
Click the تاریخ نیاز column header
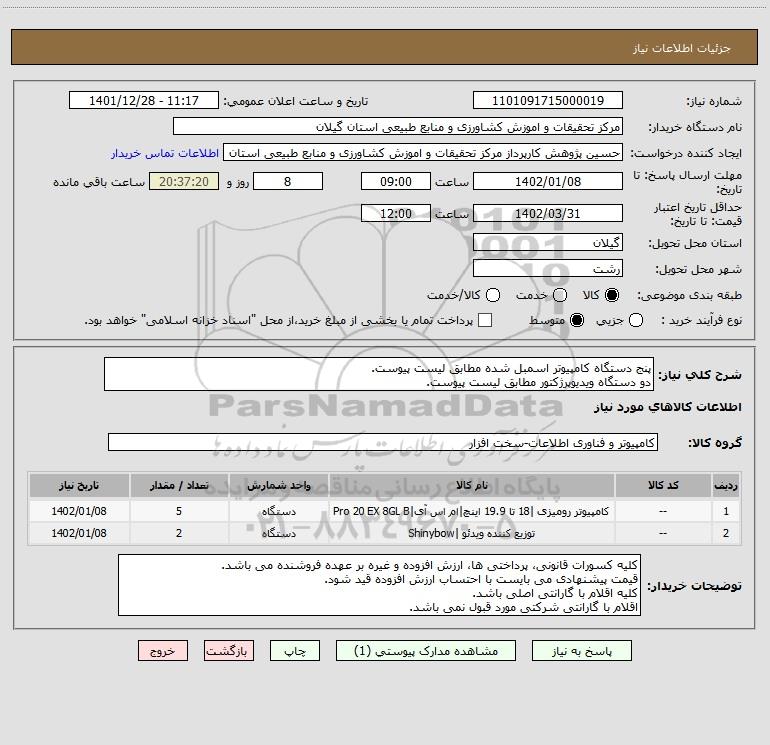click(x=79, y=485)
